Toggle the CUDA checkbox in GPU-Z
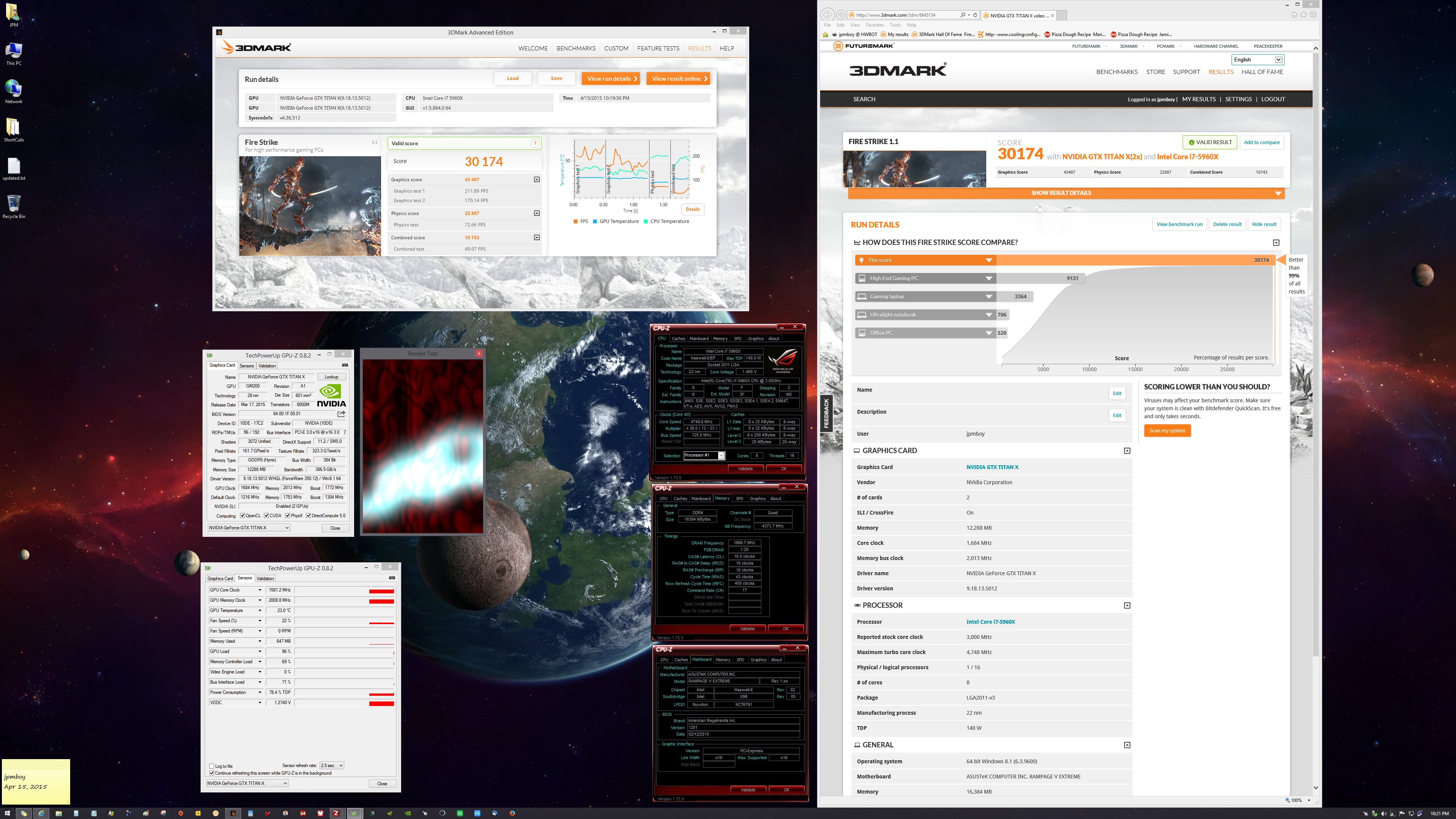 [266, 516]
